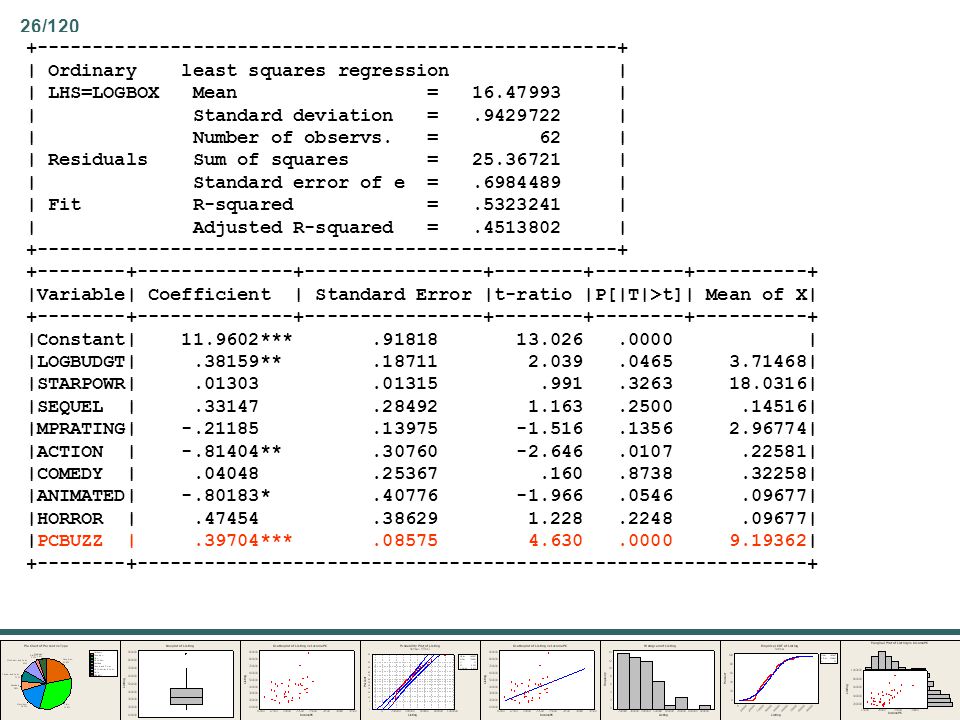Viewport: 960px width, 720px height.
Task: Select PCBUZZ mean value 9.19362
Action: 768,541
